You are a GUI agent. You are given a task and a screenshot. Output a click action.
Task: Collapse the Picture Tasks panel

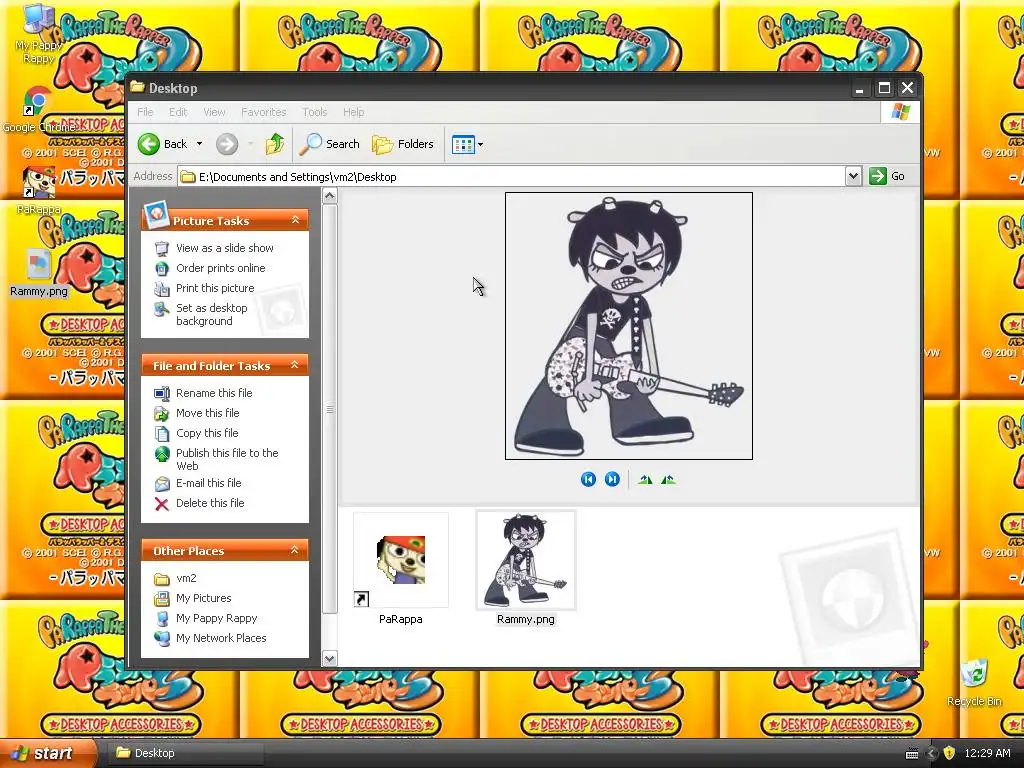pyautogui.click(x=295, y=220)
